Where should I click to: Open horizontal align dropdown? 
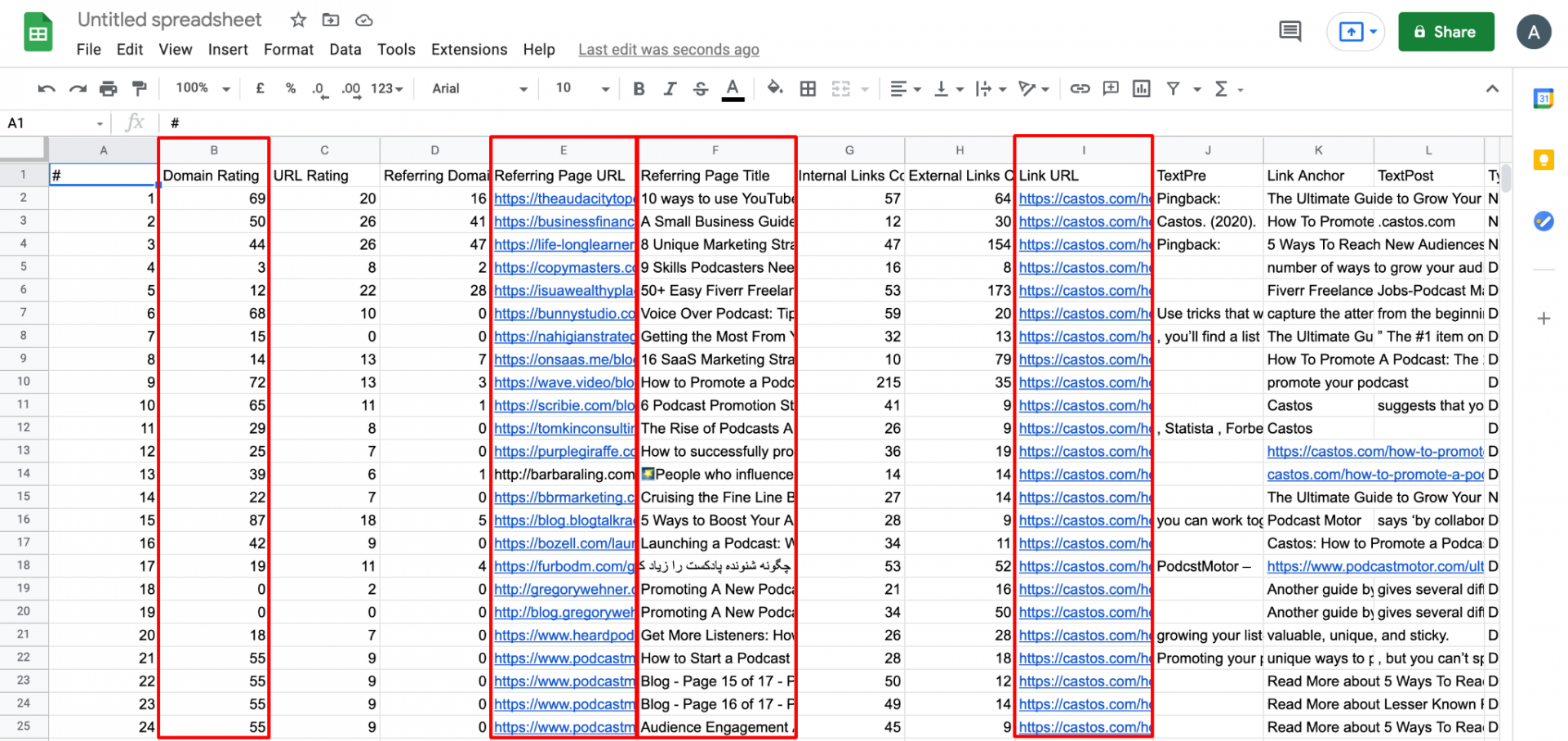pyautogui.click(x=905, y=89)
